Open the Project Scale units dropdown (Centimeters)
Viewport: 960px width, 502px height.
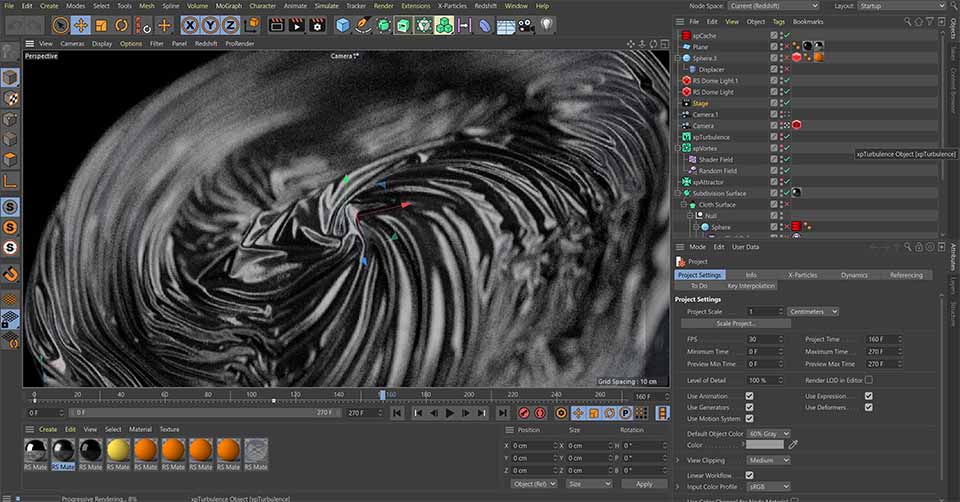[x=812, y=312]
